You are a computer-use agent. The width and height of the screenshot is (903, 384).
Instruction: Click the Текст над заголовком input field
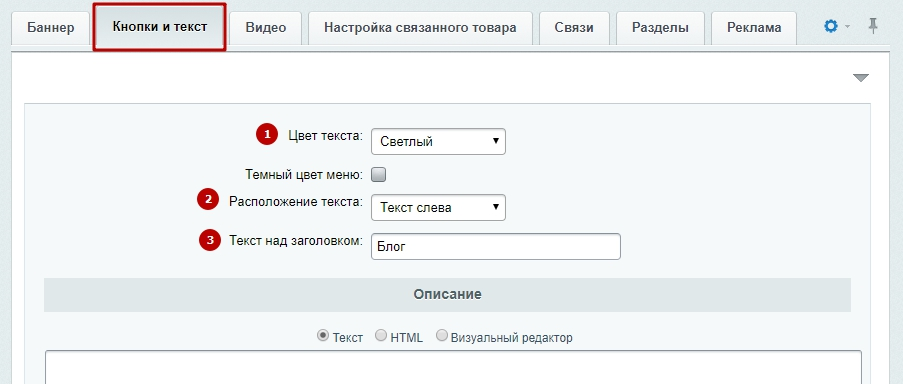click(x=496, y=246)
